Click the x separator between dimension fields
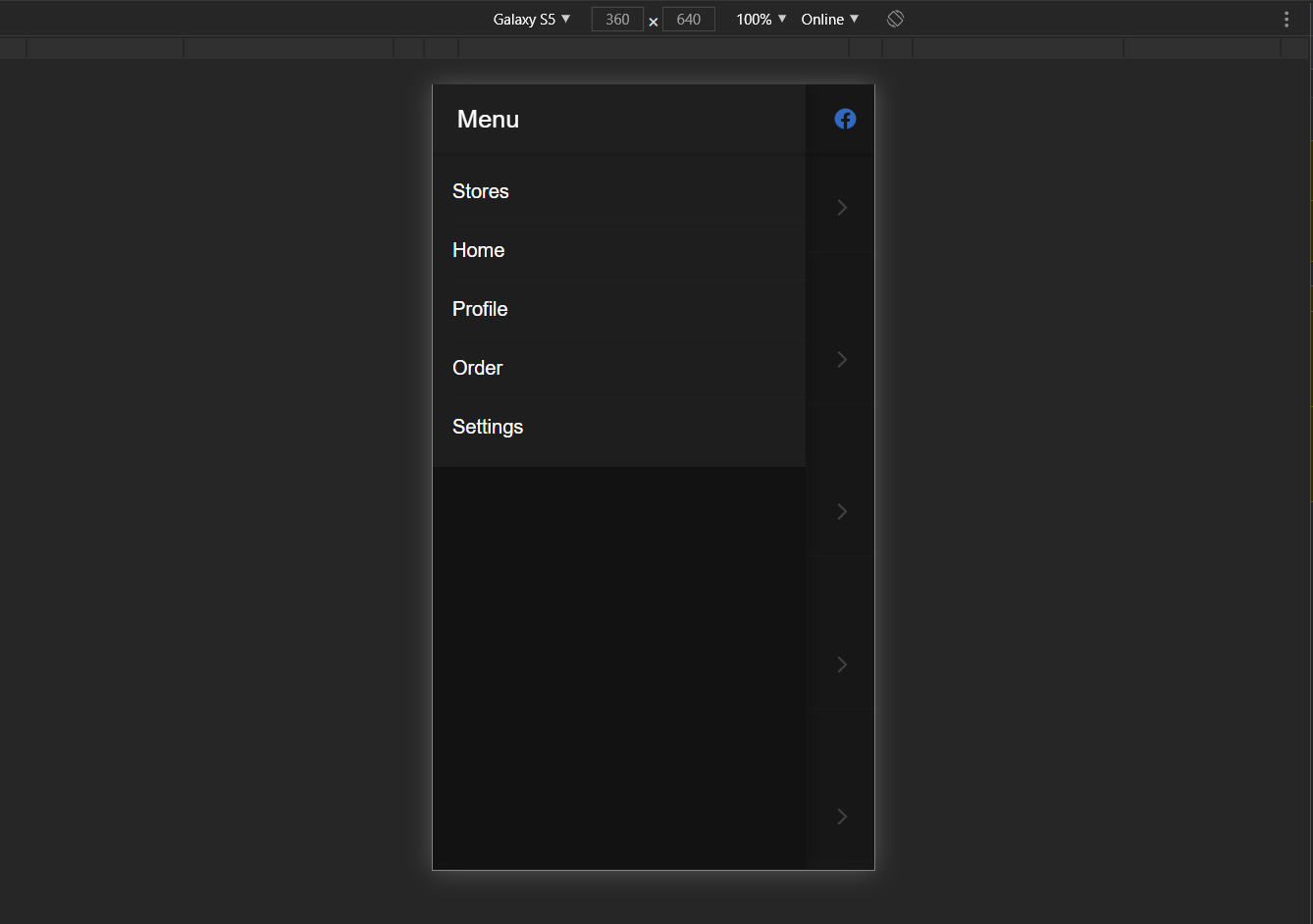This screenshot has width=1313, height=924. coord(653,22)
